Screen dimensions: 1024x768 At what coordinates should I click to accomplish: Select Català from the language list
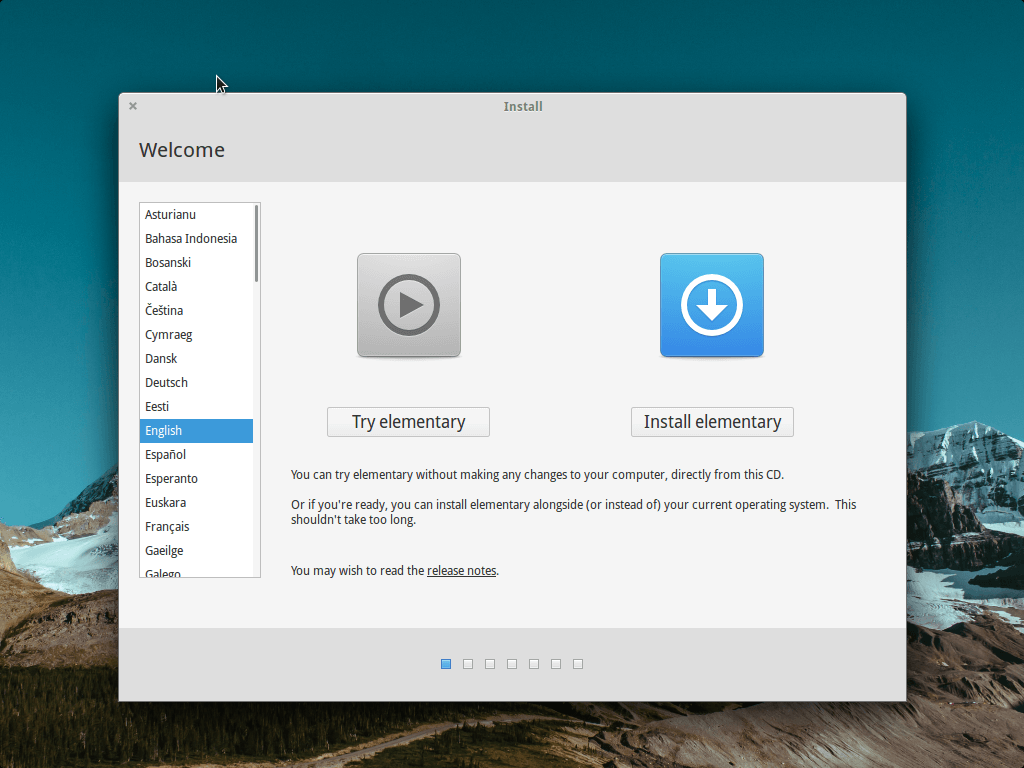[196, 286]
